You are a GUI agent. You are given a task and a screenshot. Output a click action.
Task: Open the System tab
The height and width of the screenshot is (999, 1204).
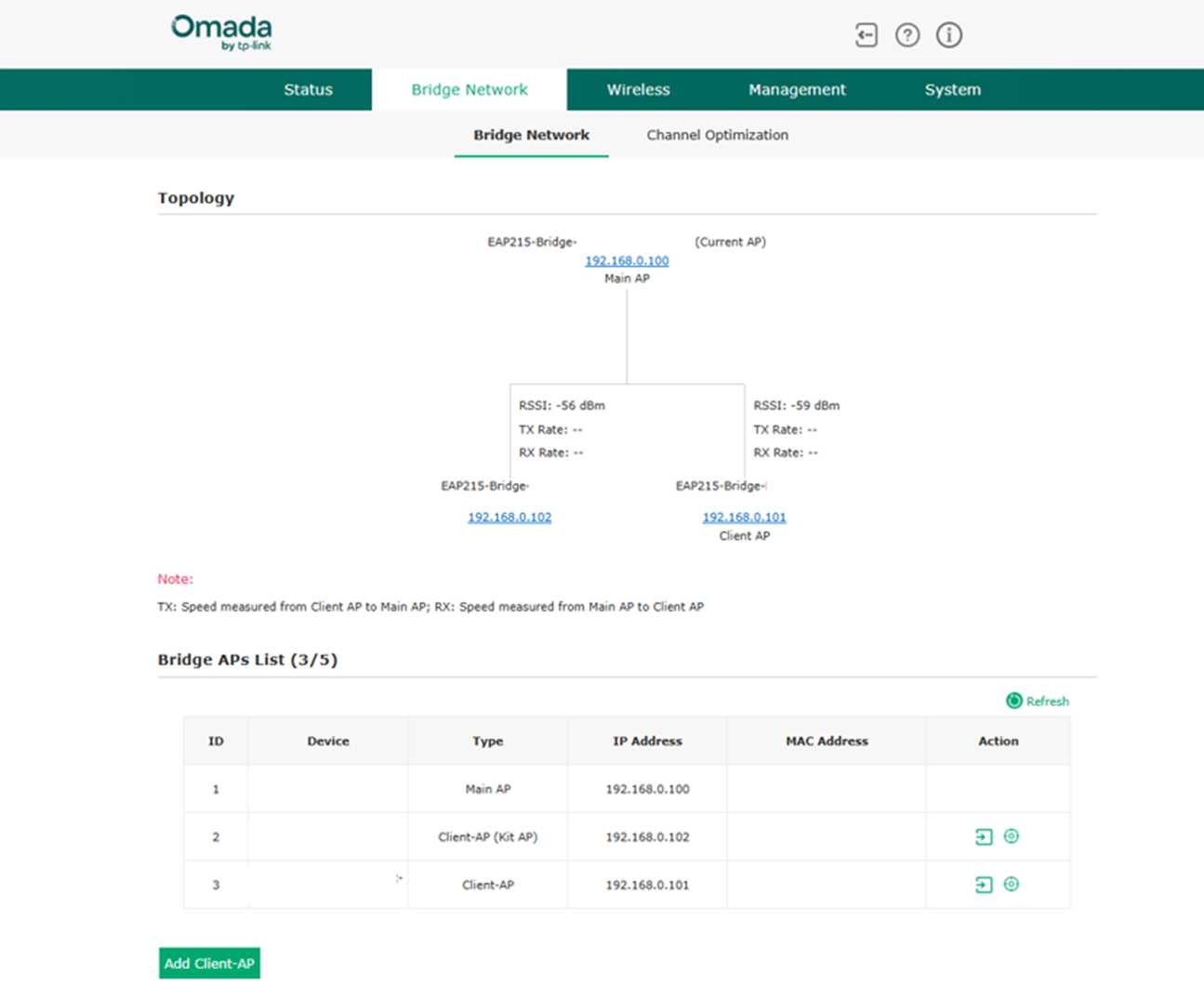click(x=952, y=90)
